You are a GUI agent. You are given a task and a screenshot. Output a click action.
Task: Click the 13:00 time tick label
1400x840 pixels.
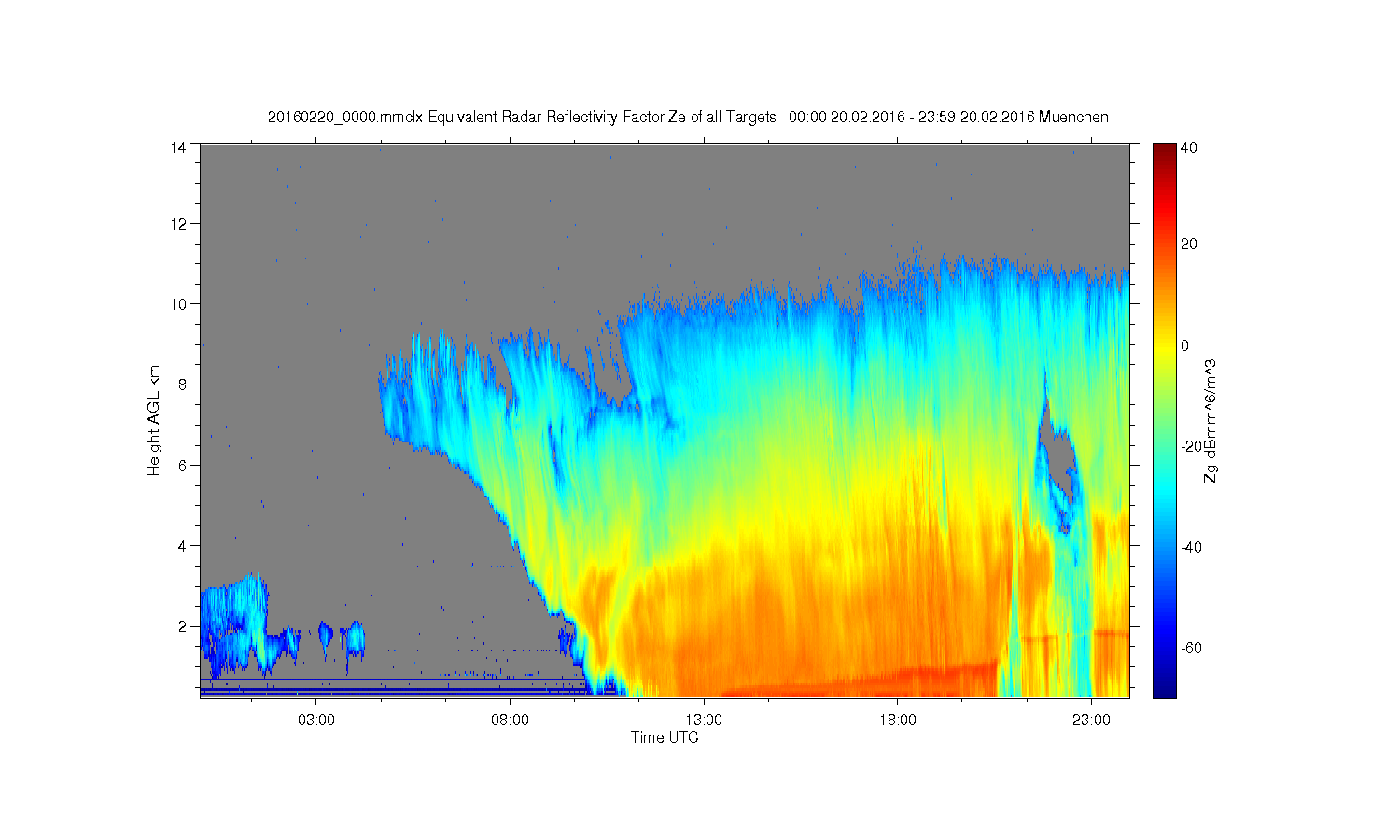(704, 721)
